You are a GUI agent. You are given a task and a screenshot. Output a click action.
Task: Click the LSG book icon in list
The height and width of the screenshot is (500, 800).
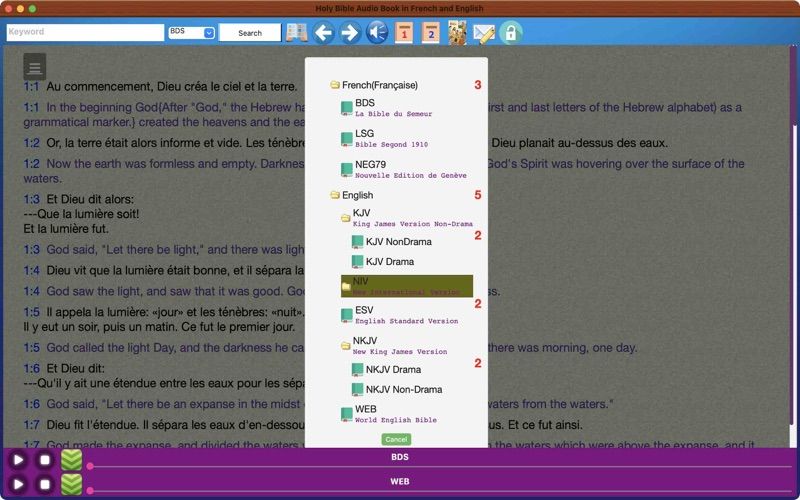(347, 139)
